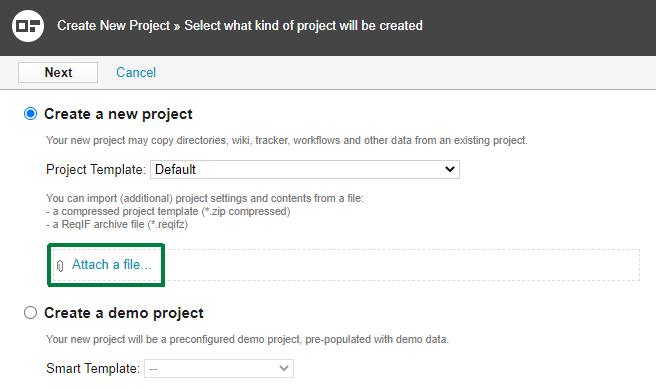Click the preconfigured demo project description text

coord(247,339)
